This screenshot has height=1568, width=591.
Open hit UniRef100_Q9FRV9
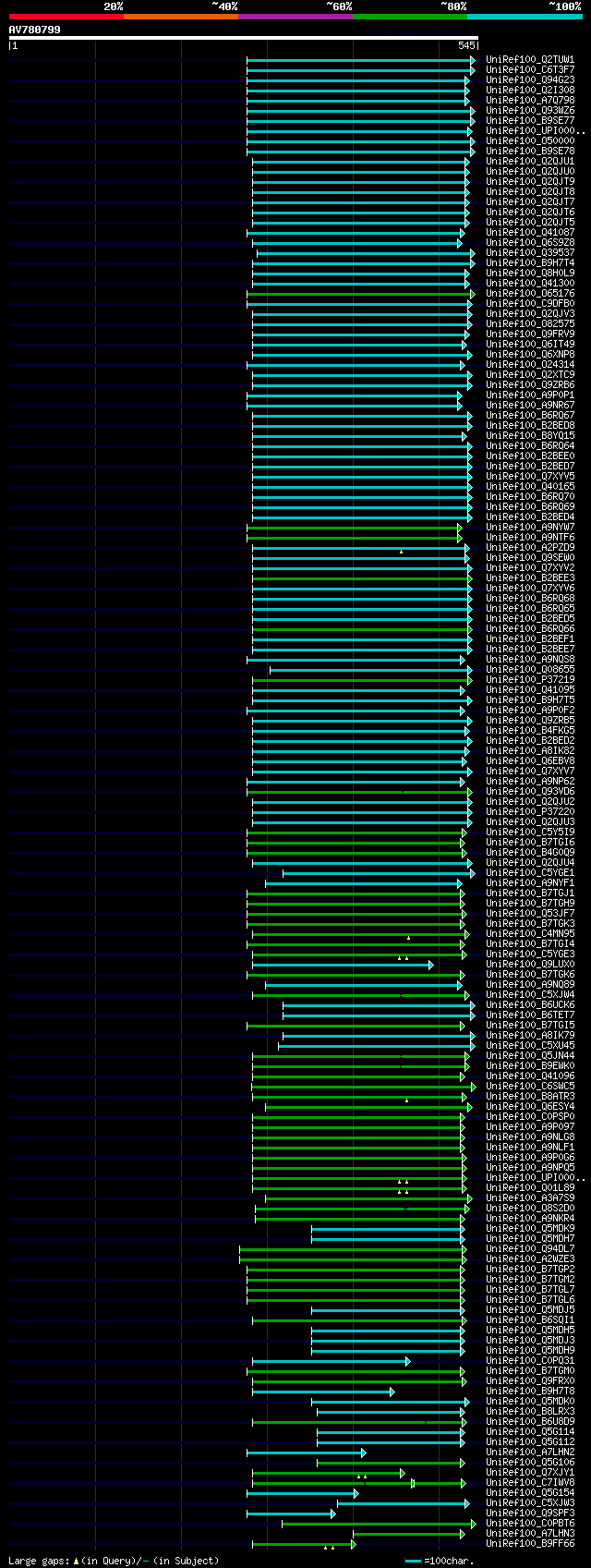[x=530, y=334]
